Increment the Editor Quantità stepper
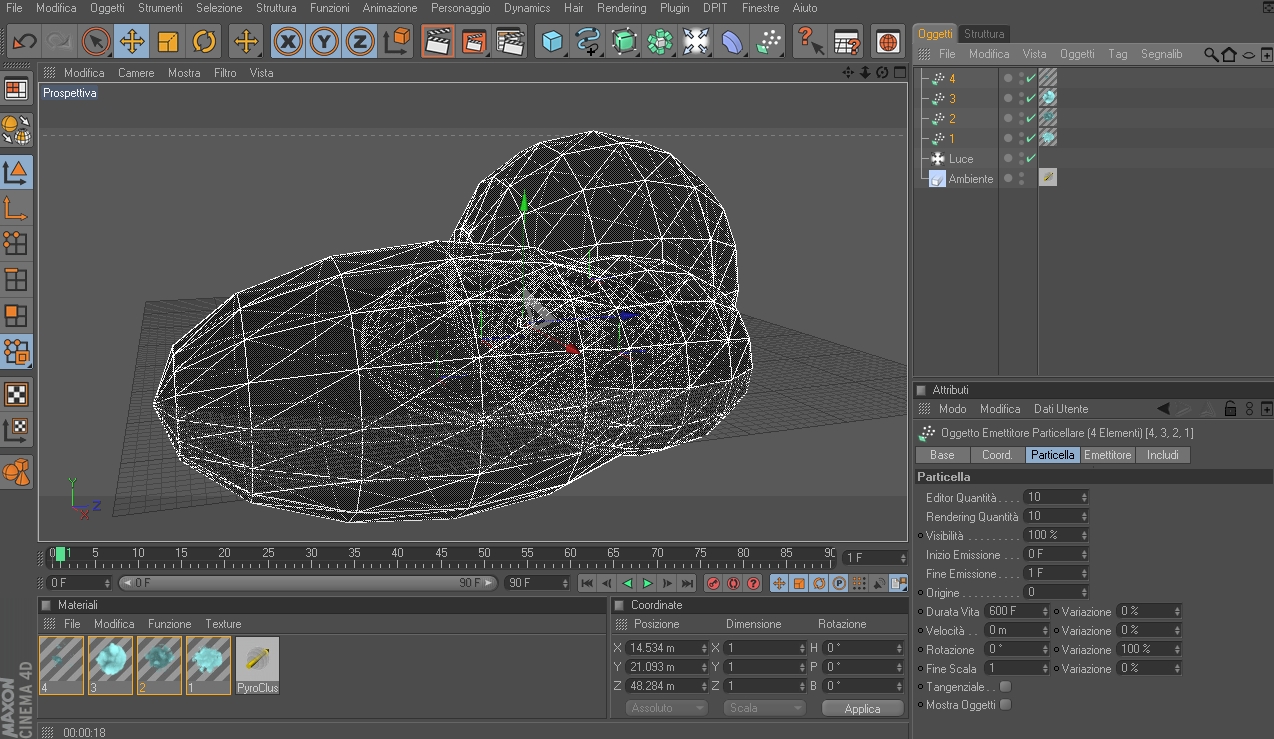The height and width of the screenshot is (739, 1274). [x=1084, y=494]
